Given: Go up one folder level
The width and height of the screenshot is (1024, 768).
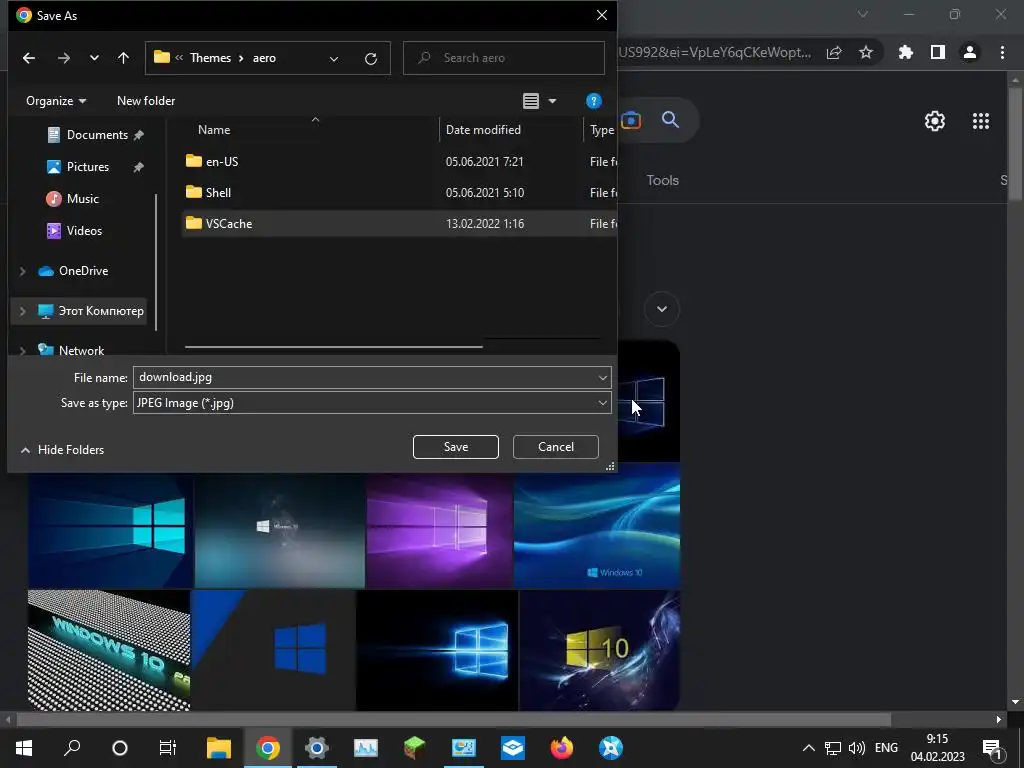Looking at the screenshot, I should (123, 58).
